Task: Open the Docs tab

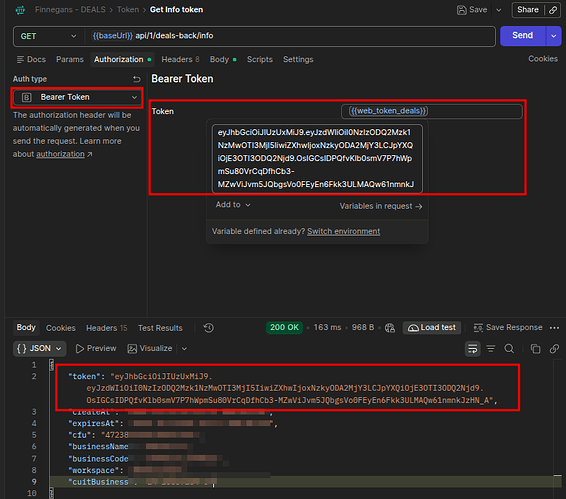Action: coord(31,59)
